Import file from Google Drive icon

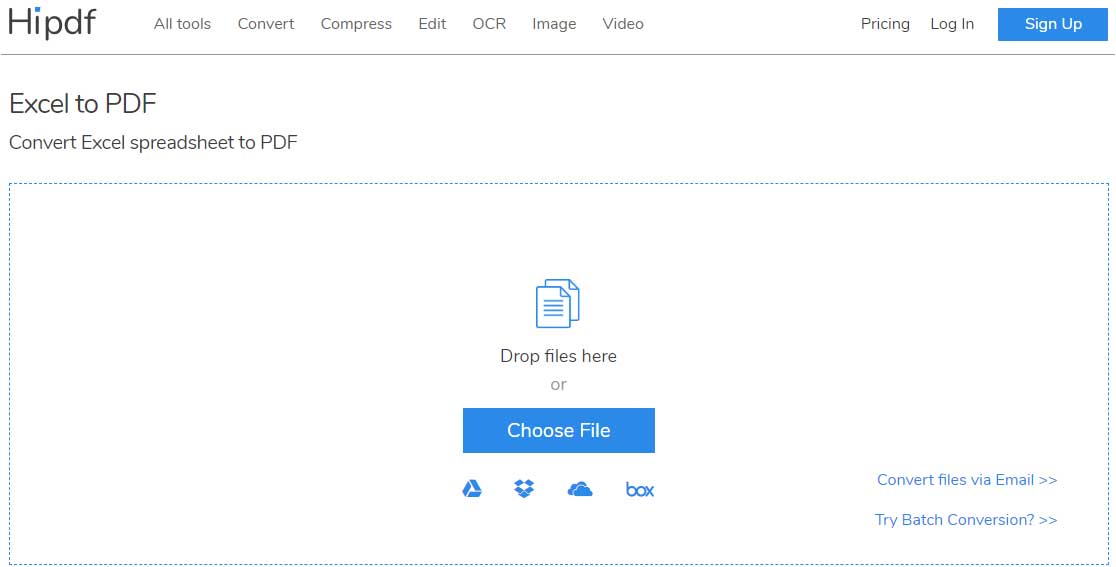tap(472, 489)
